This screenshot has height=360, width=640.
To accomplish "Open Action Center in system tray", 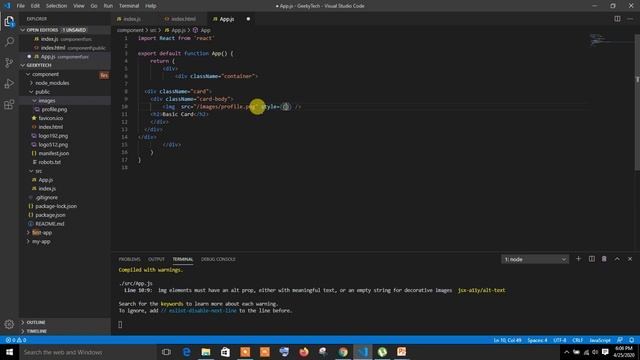I will tap(605, 352).
